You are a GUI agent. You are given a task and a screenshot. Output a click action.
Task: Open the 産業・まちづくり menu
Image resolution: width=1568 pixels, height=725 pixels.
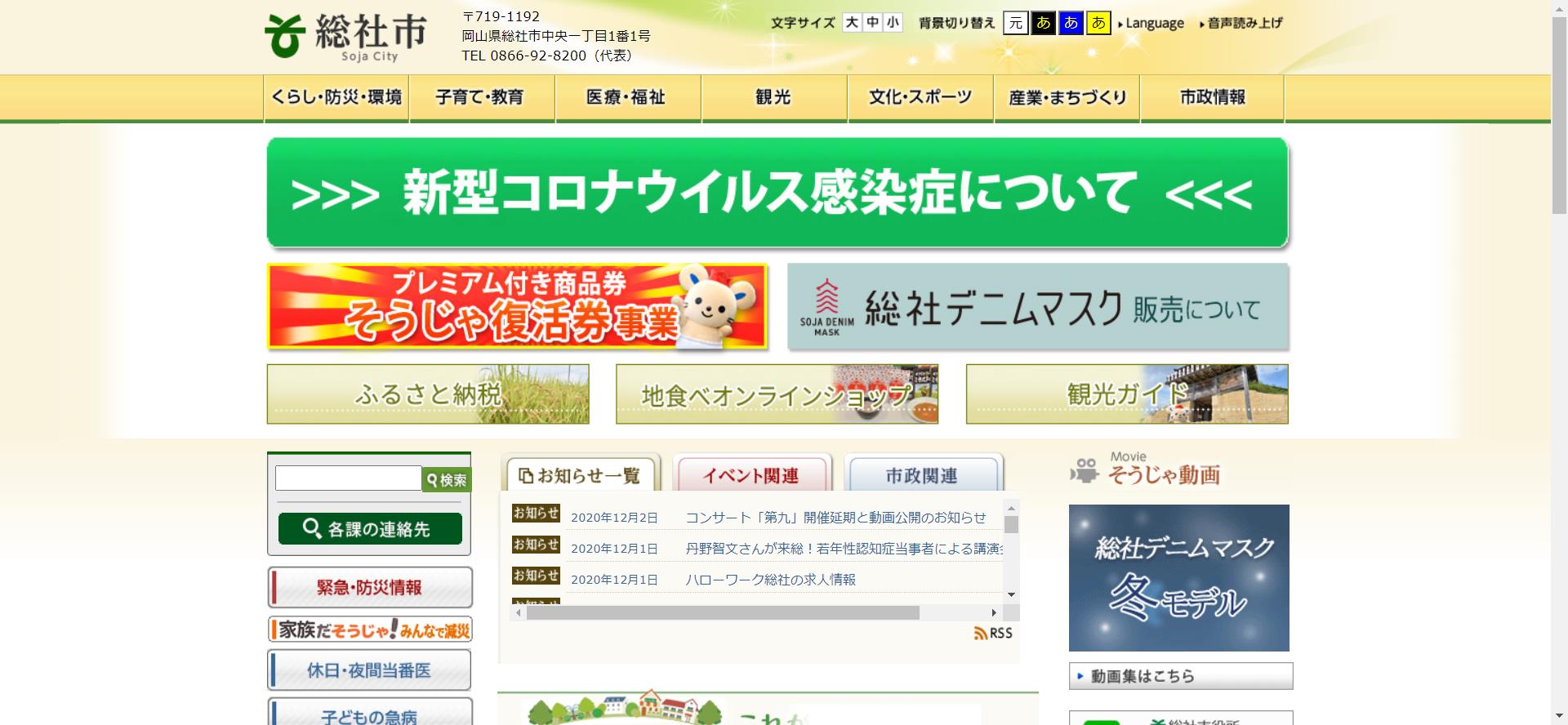coord(1067,98)
